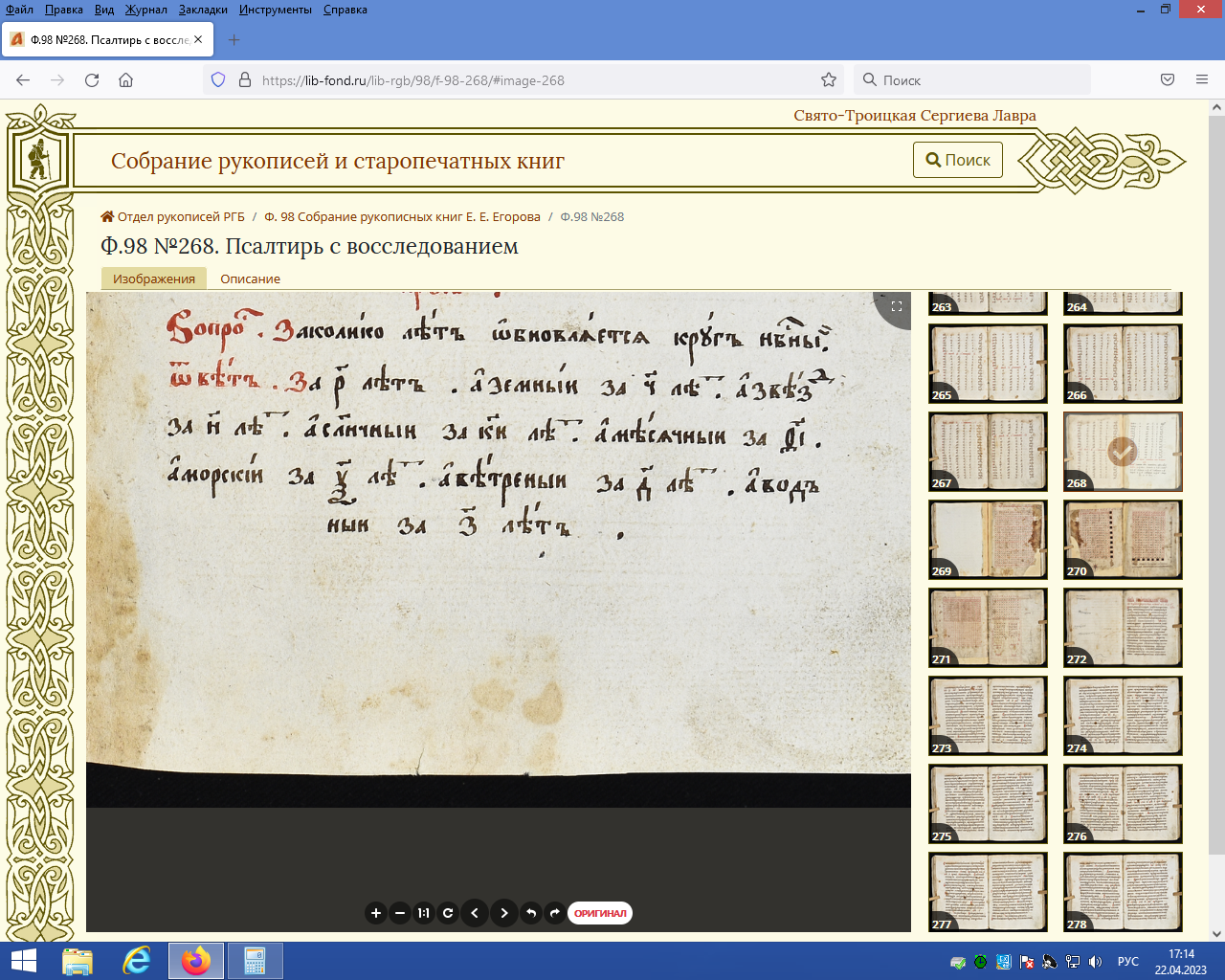Set image to 1:1 scale
Image resolution: width=1225 pixels, height=980 pixels.
pos(424,913)
